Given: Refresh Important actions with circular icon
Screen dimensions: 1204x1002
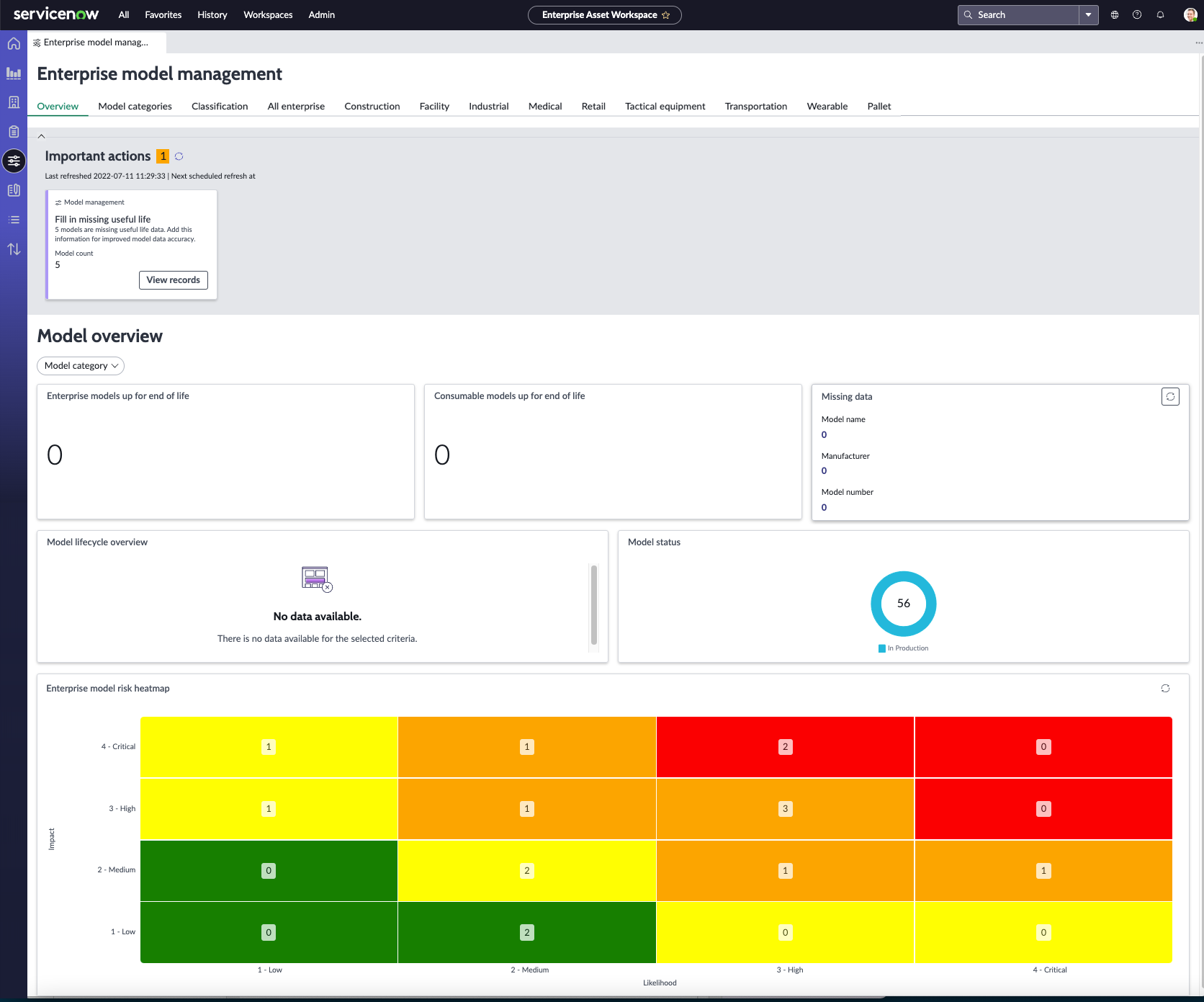Looking at the screenshot, I should pyautogui.click(x=179, y=156).
